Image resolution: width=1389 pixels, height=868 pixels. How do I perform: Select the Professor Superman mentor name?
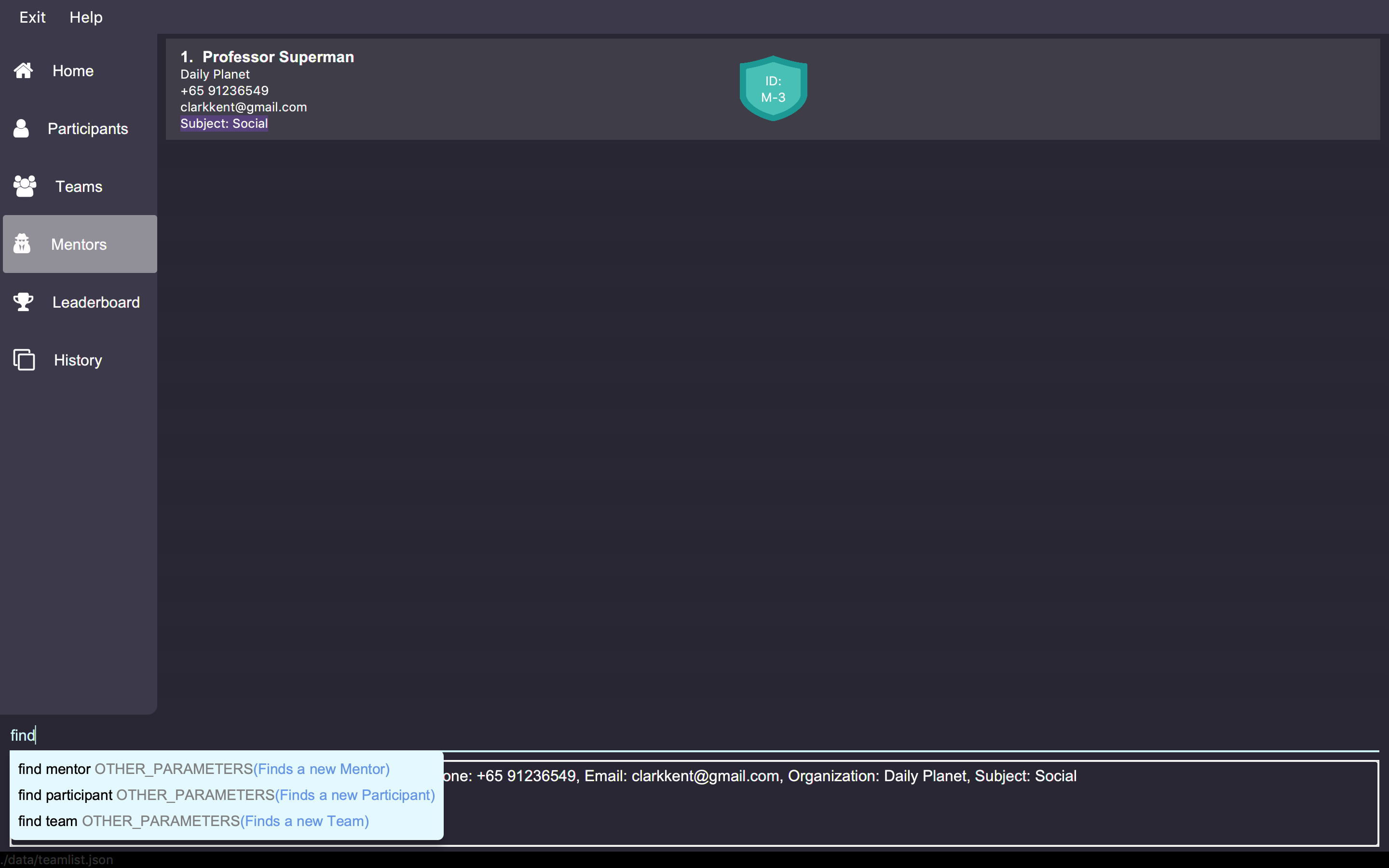[x=278, y=57]
